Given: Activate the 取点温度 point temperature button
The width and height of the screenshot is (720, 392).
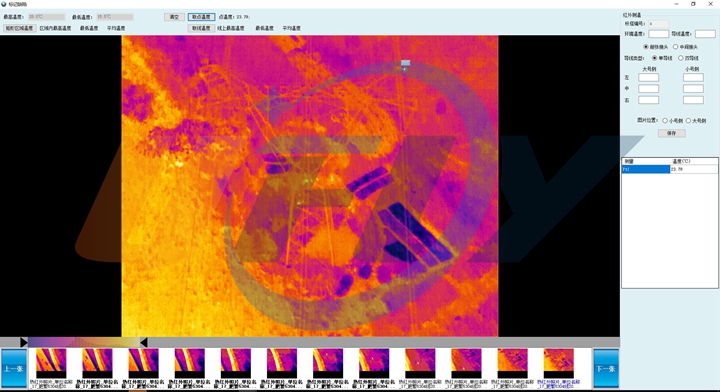Looking at the screenshot, I should (x=201, y=17).
